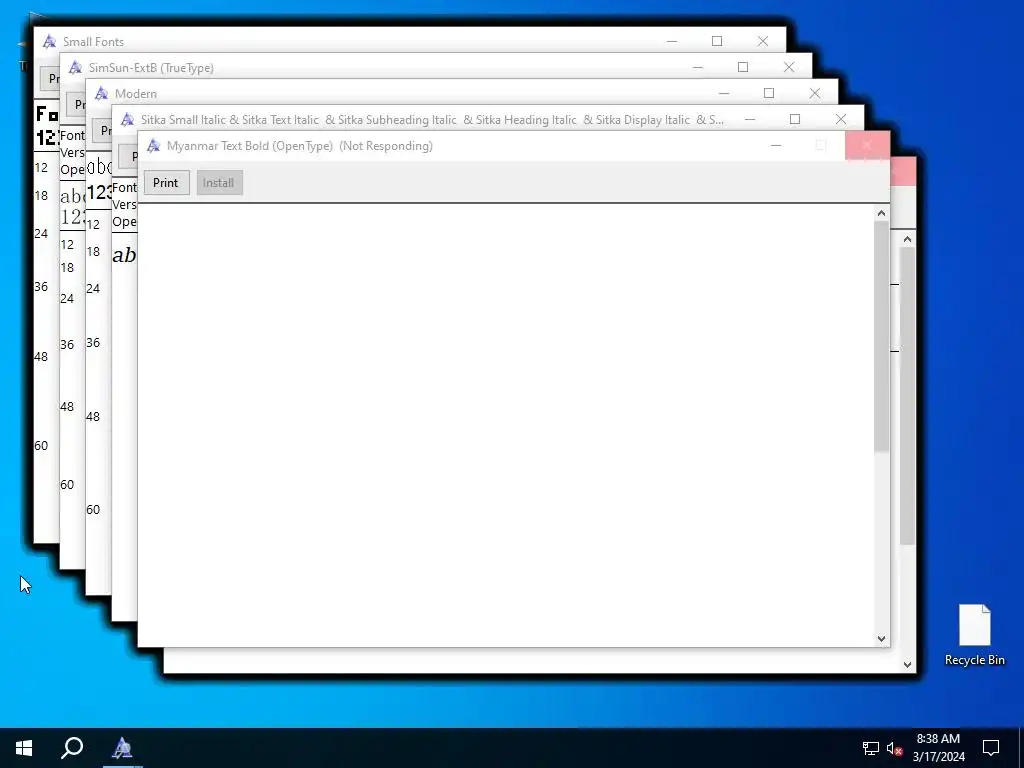Click the size 48 label in Modern window
The image size is (1024, 768).
(93, 417)
